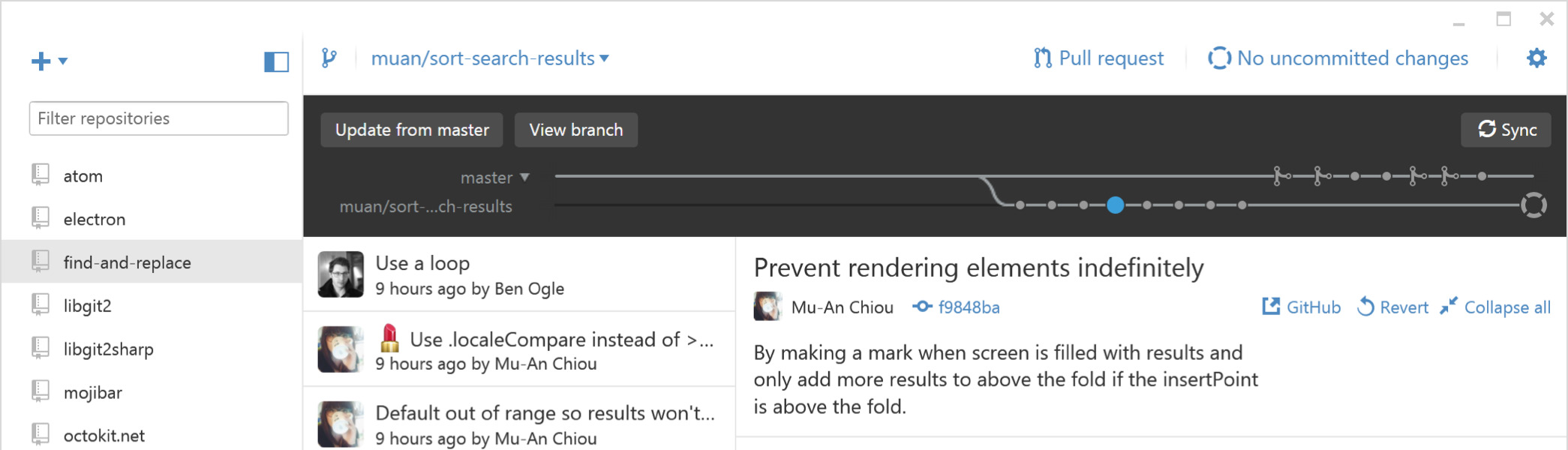Click the uncommitted changes sync icon
The width and height of the screenshot is (1568, 450).
1221,58
